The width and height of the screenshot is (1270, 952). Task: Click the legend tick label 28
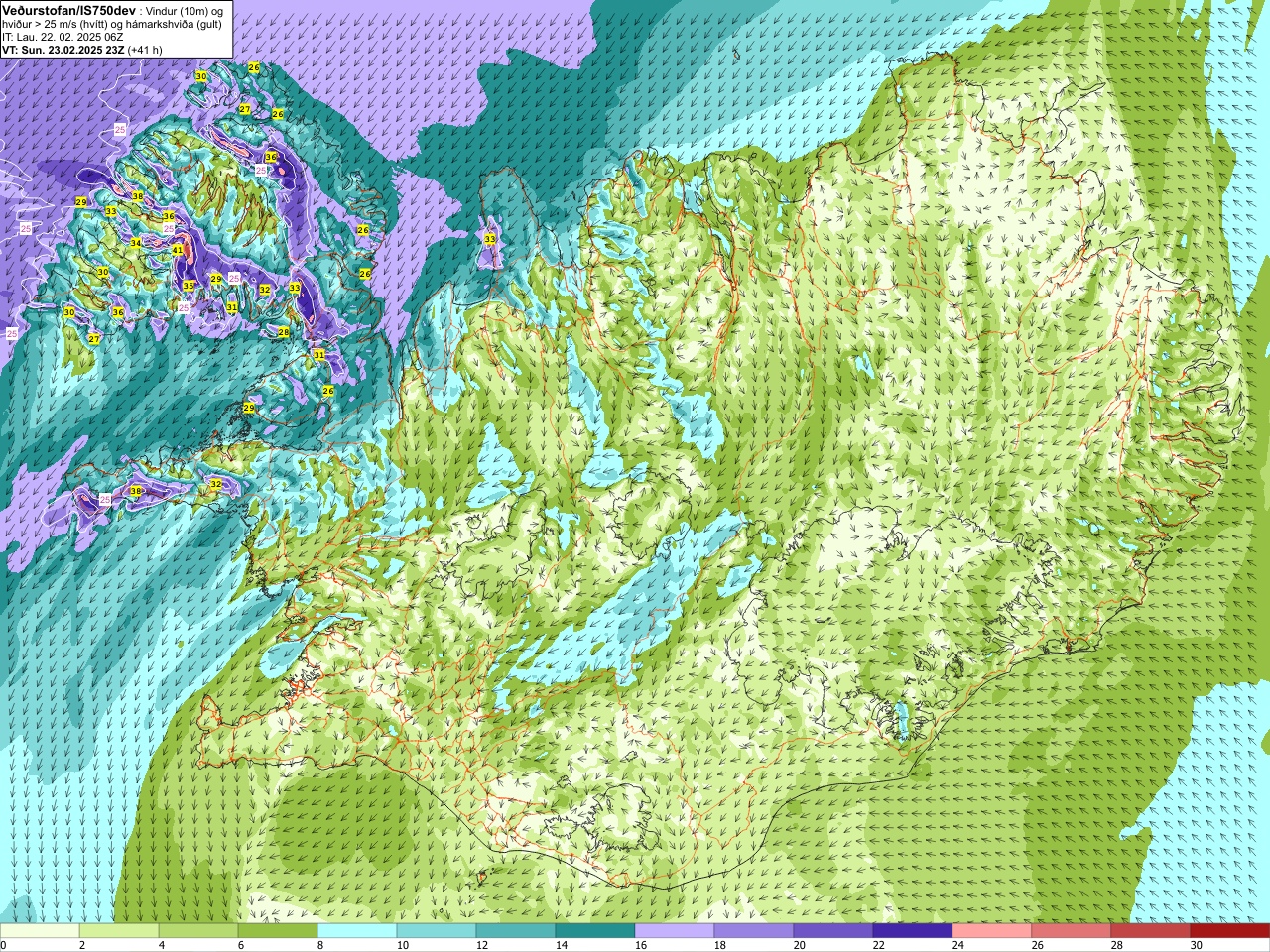(1117, 945)
